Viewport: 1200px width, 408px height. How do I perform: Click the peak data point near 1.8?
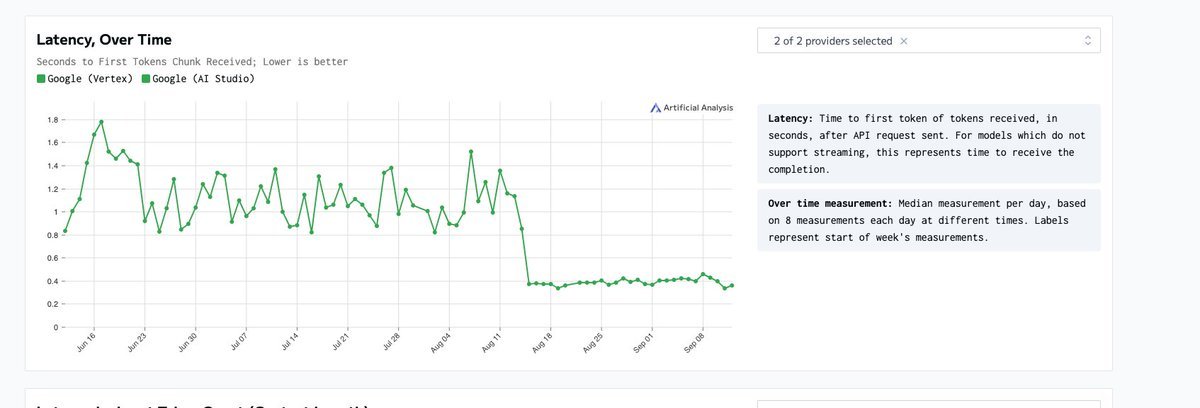101,122
